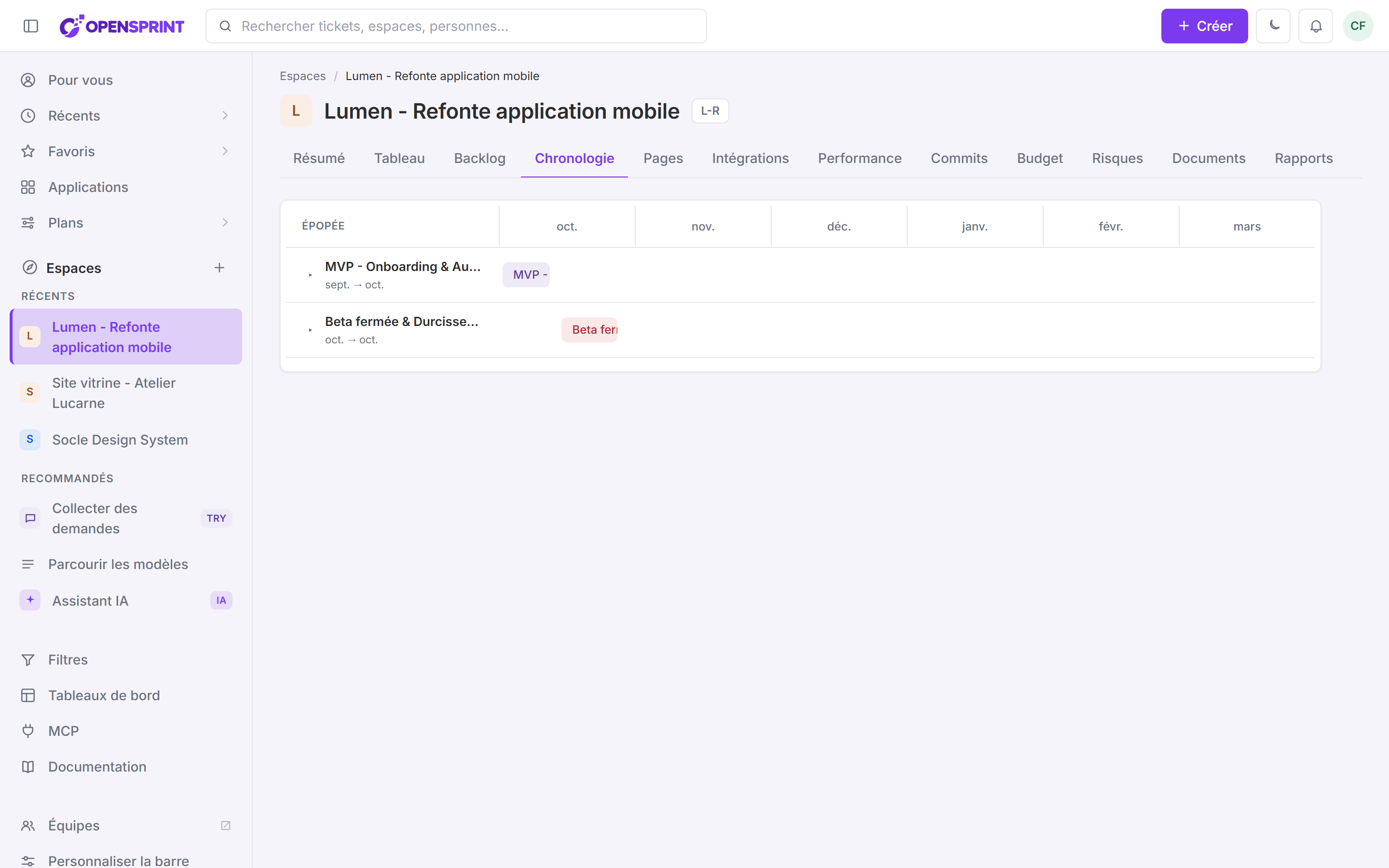
Task: Expand the Plans chevron
Action: coord(225,222)
